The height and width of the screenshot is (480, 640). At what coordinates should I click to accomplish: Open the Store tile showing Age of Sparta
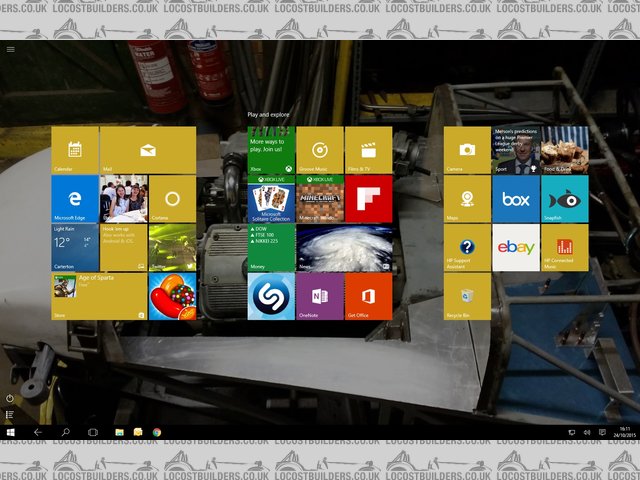[x=99, y=296]
